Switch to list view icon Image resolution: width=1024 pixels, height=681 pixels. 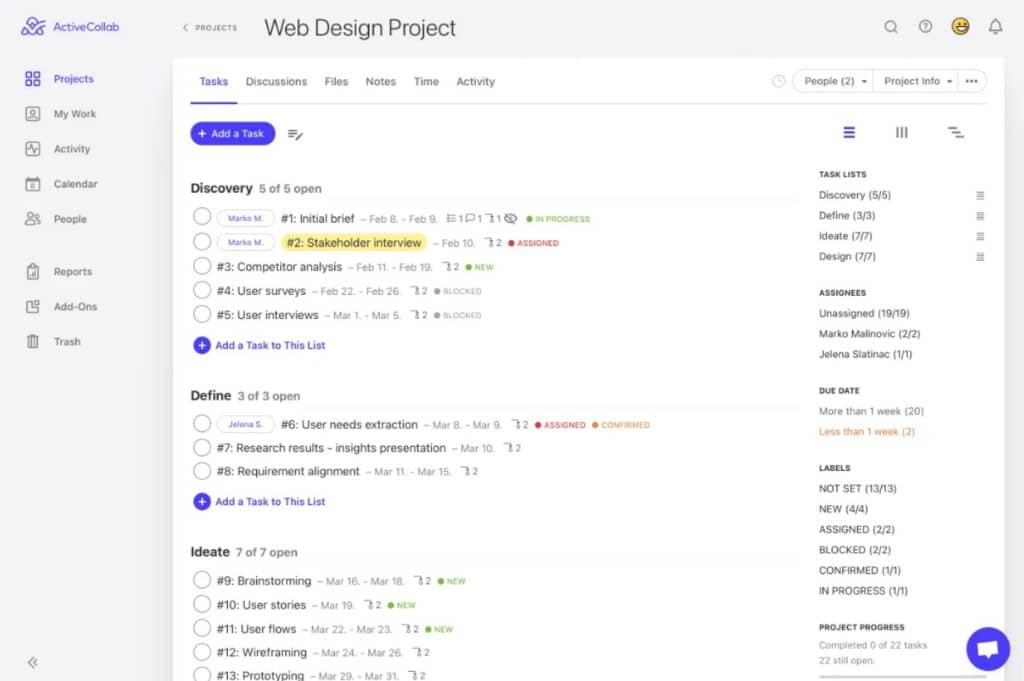849,133
